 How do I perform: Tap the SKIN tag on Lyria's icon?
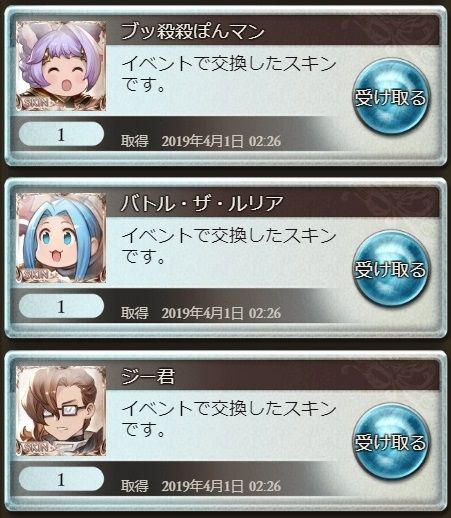pyautogui.click(x=36, y=275)
